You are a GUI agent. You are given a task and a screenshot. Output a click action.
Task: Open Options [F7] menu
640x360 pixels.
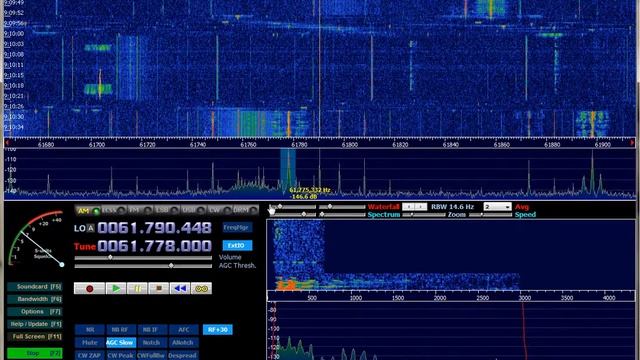tap(35, 312)
